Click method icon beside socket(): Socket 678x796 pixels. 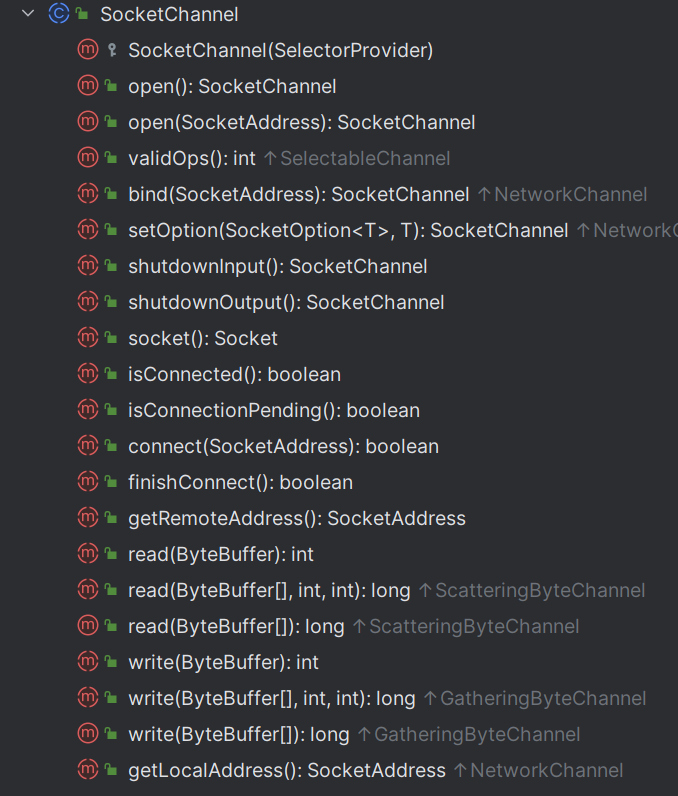click(88, 338)
